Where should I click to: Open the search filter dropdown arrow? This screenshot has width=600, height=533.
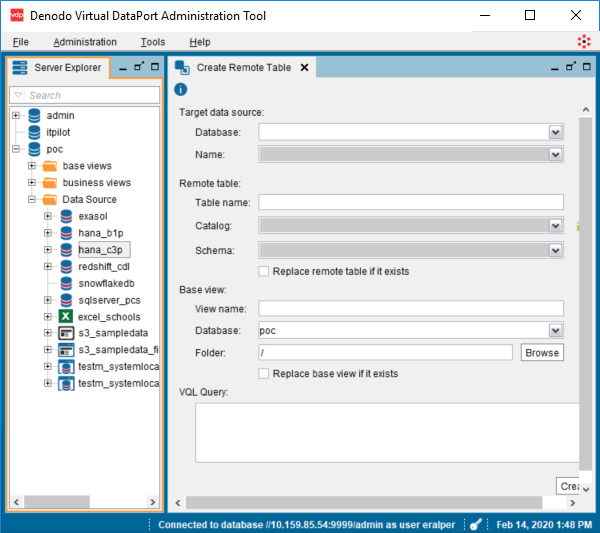click(x=18, y=95)
